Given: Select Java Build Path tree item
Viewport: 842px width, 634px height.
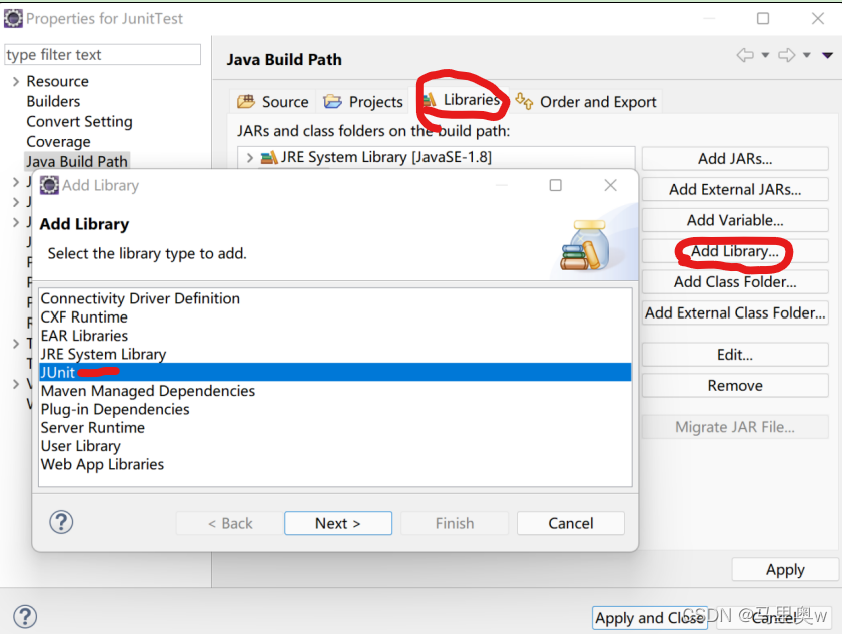Looking at the screenshot, I should [77, 161].
